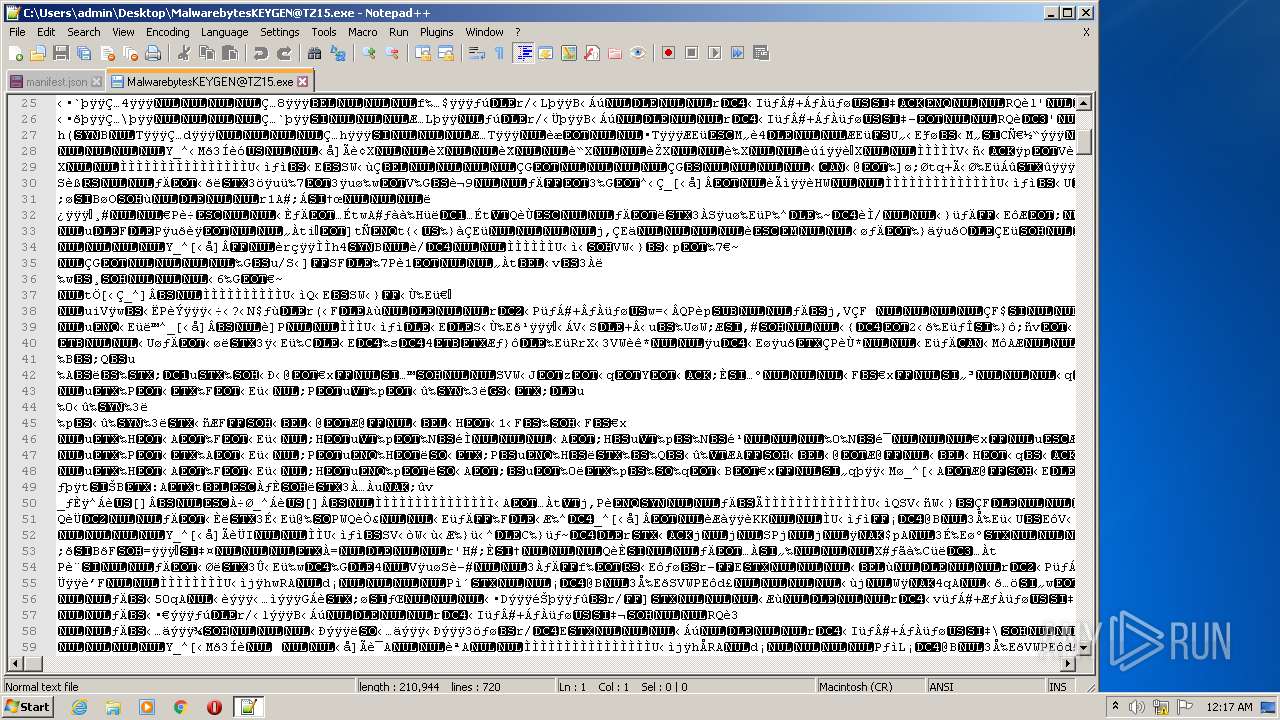Close the manifest.json tab
The width and height of the screenshot is (1280, 720).
coord(96,82)
